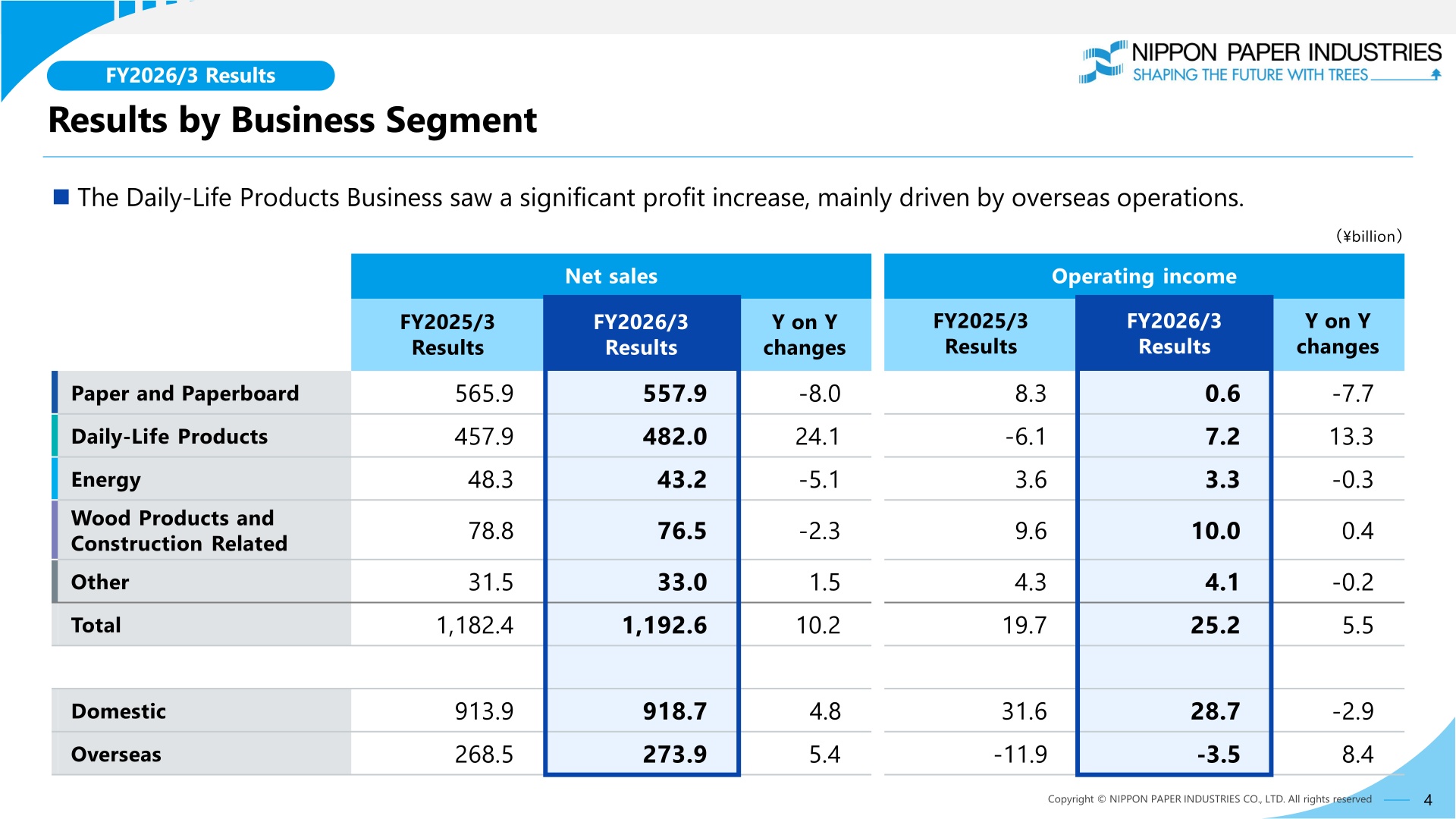Screen dimensions: 1456x819
Task: Click net sales value 557.9
Action: (x=675, y=394)
